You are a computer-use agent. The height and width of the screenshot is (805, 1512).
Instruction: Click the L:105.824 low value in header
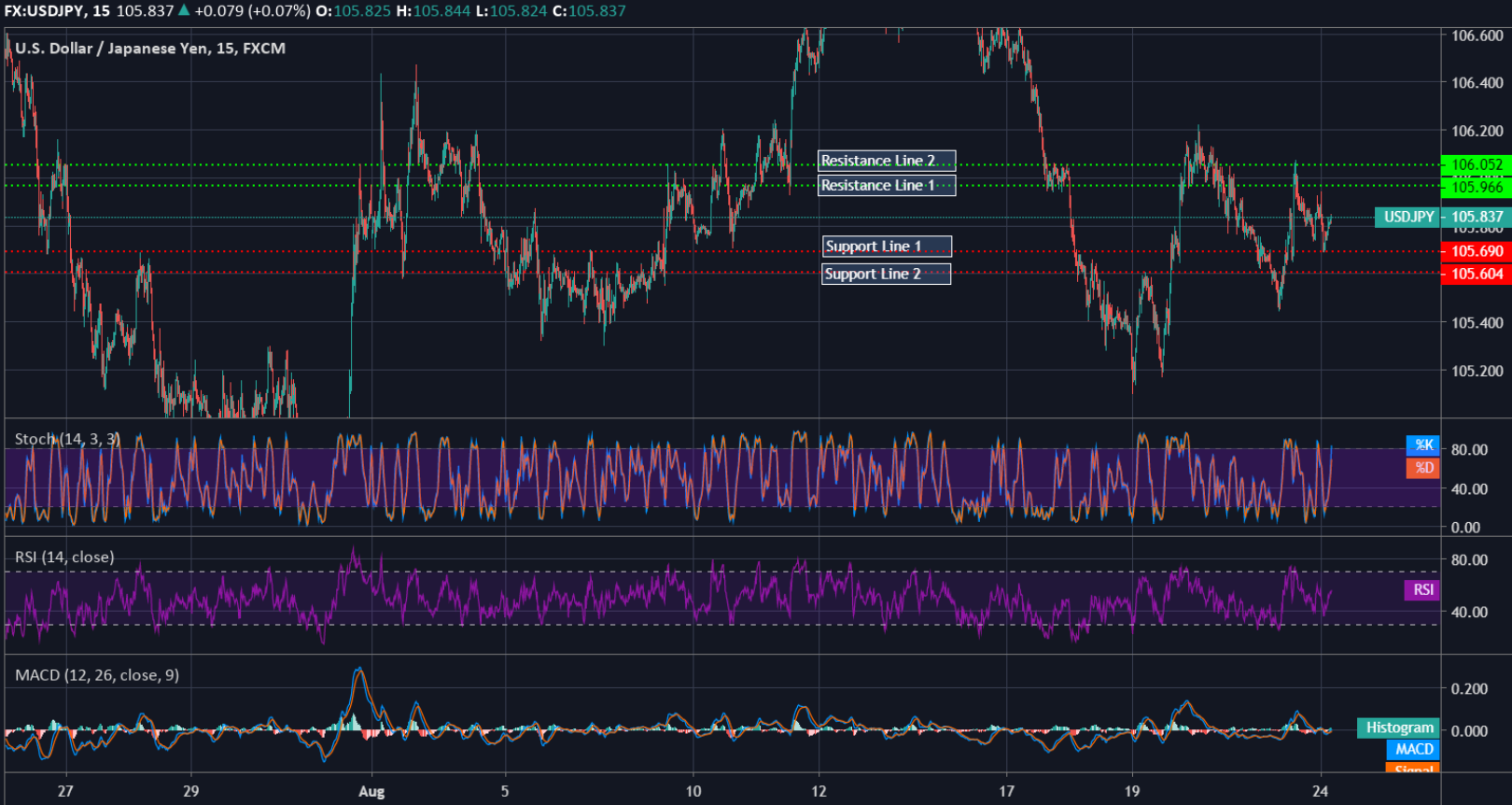pyautogui.click(x=511, y=11)
